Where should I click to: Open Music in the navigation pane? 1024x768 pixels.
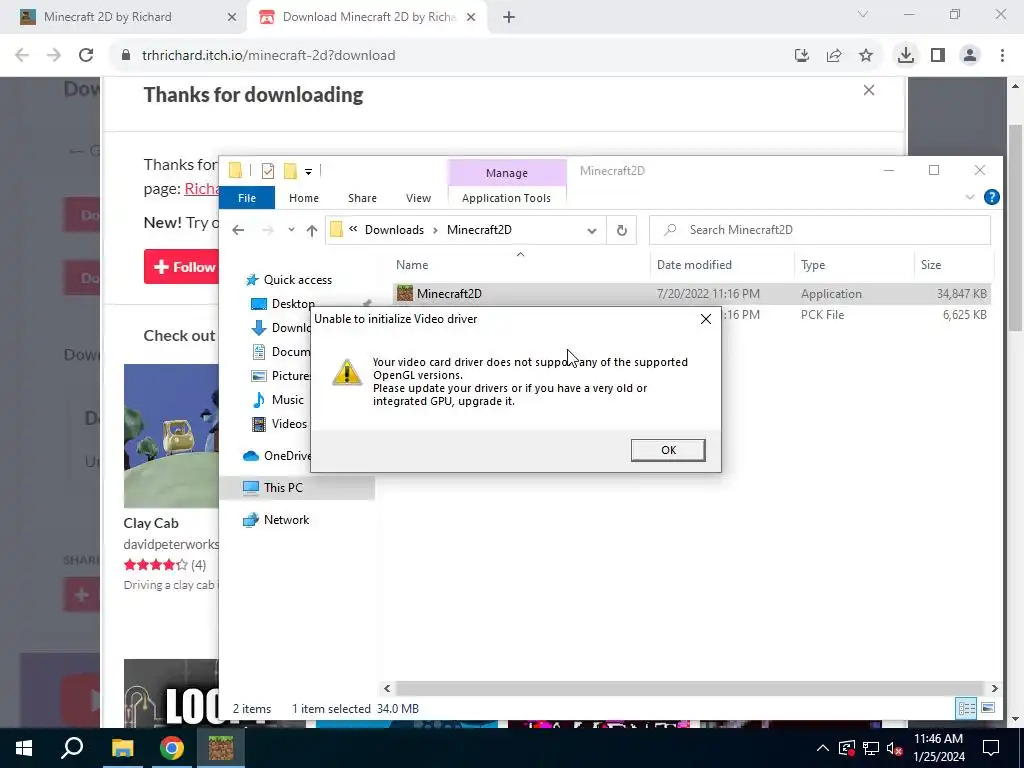287,400
